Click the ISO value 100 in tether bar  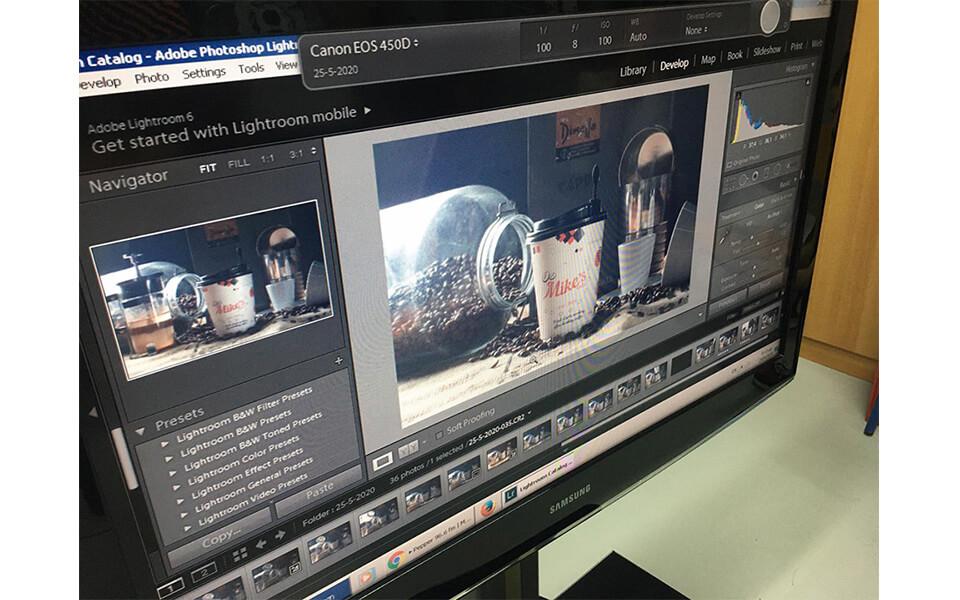click(x=605, y=40)
